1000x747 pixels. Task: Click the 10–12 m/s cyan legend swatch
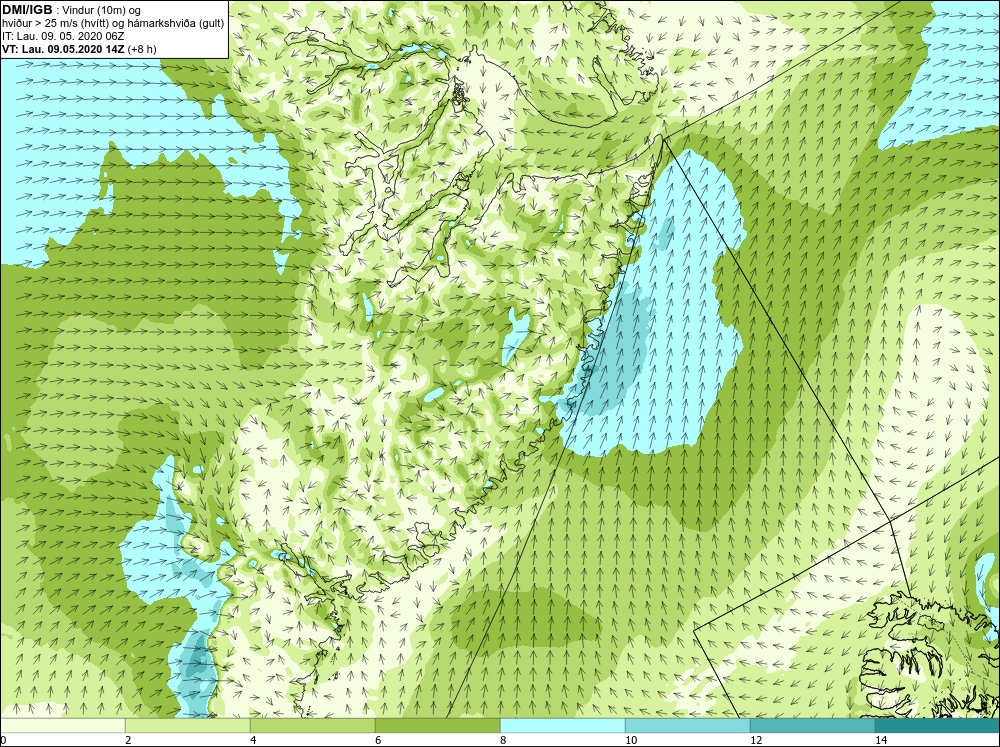pyautogui.click(x=688, y=726)
